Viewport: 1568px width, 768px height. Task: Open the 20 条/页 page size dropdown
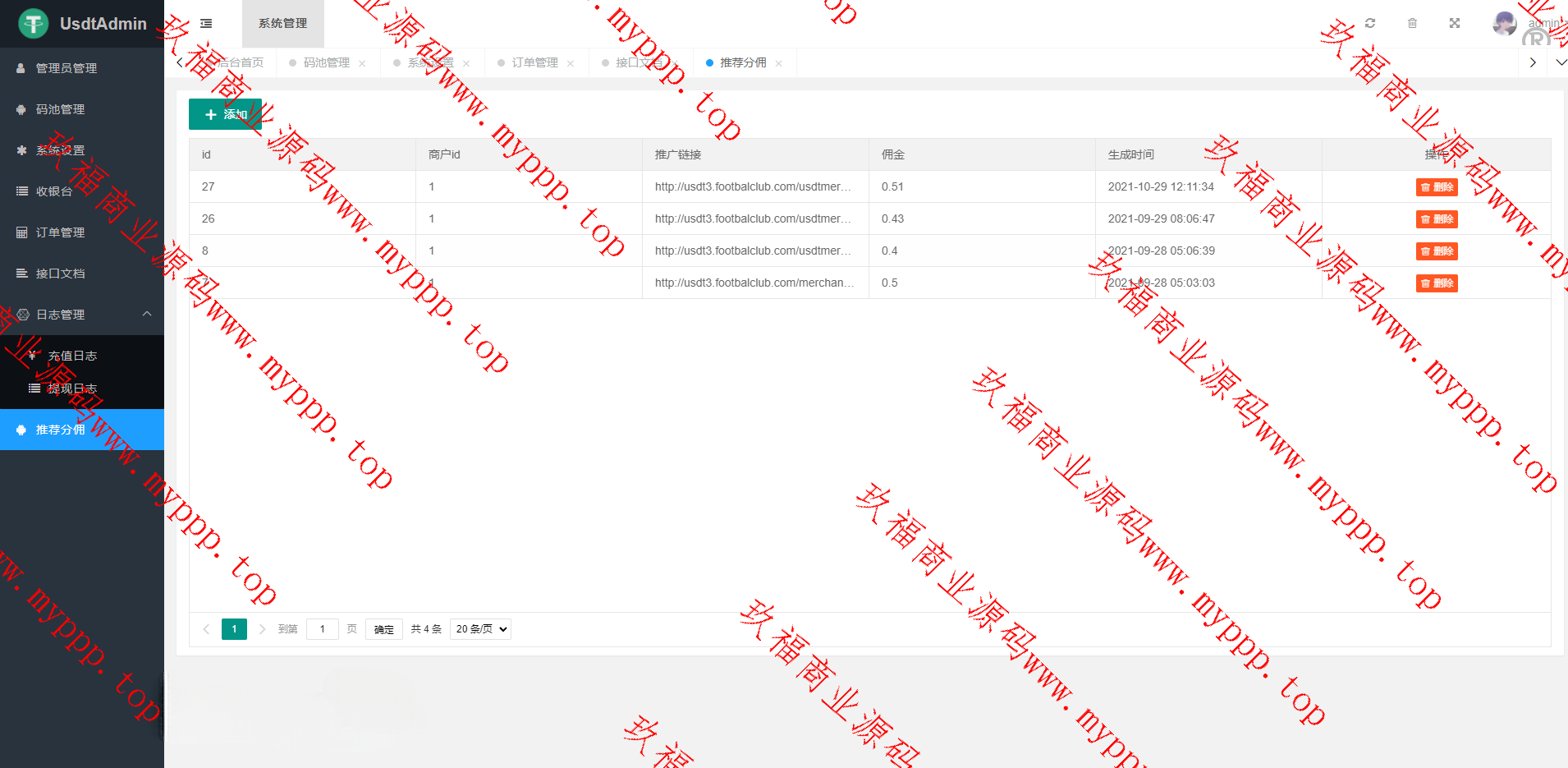(480, 629)
